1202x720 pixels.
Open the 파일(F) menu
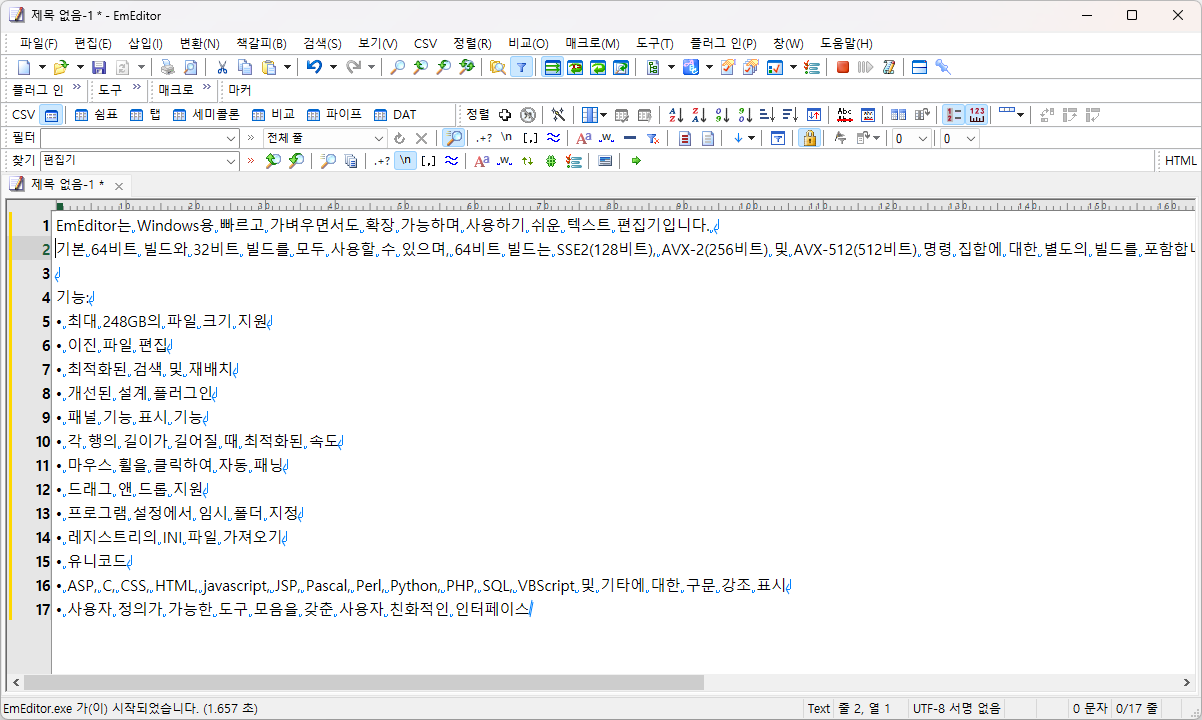pos(38,43)
